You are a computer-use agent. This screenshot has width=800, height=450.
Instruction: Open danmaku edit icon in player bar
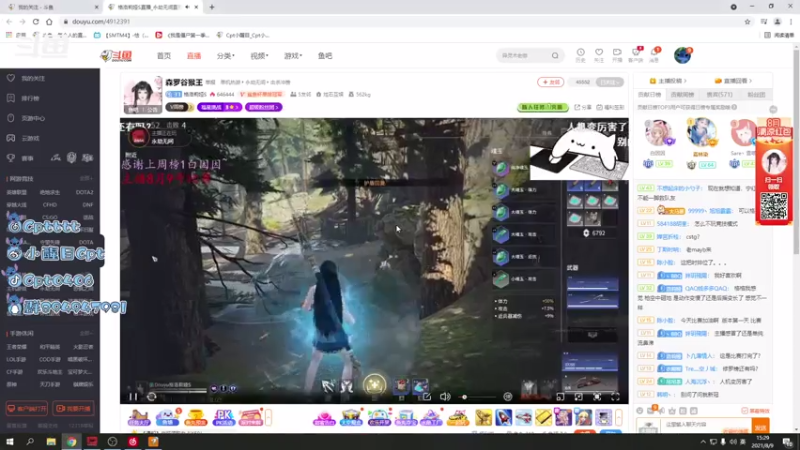(427, 396)
